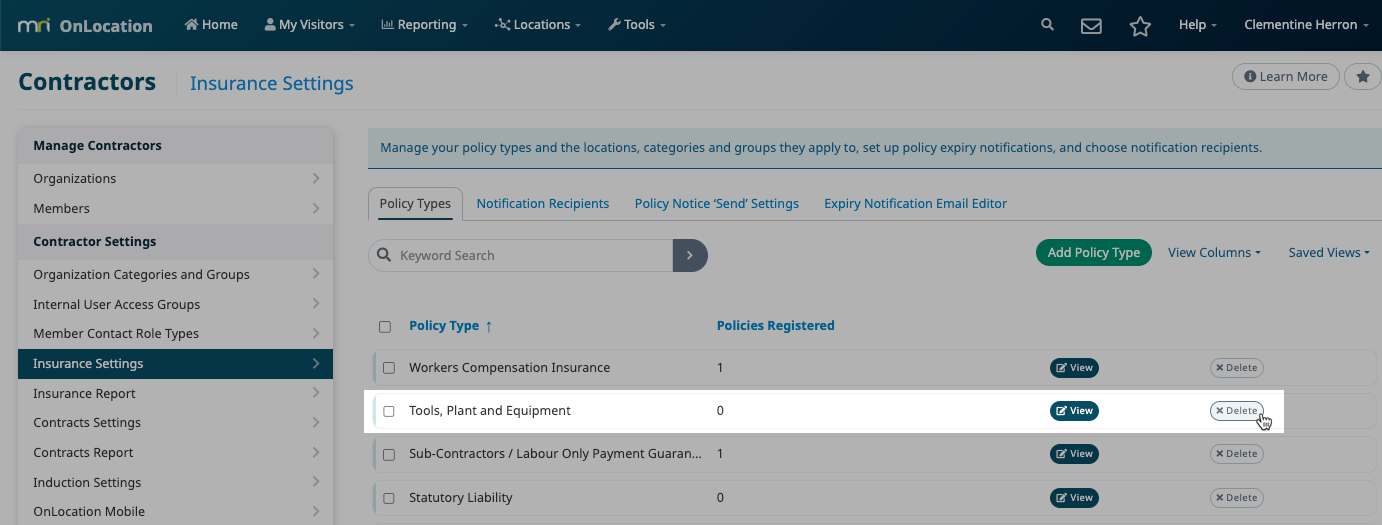
Task: Open the View Columns dropdown
Action: pos(1214,253)
